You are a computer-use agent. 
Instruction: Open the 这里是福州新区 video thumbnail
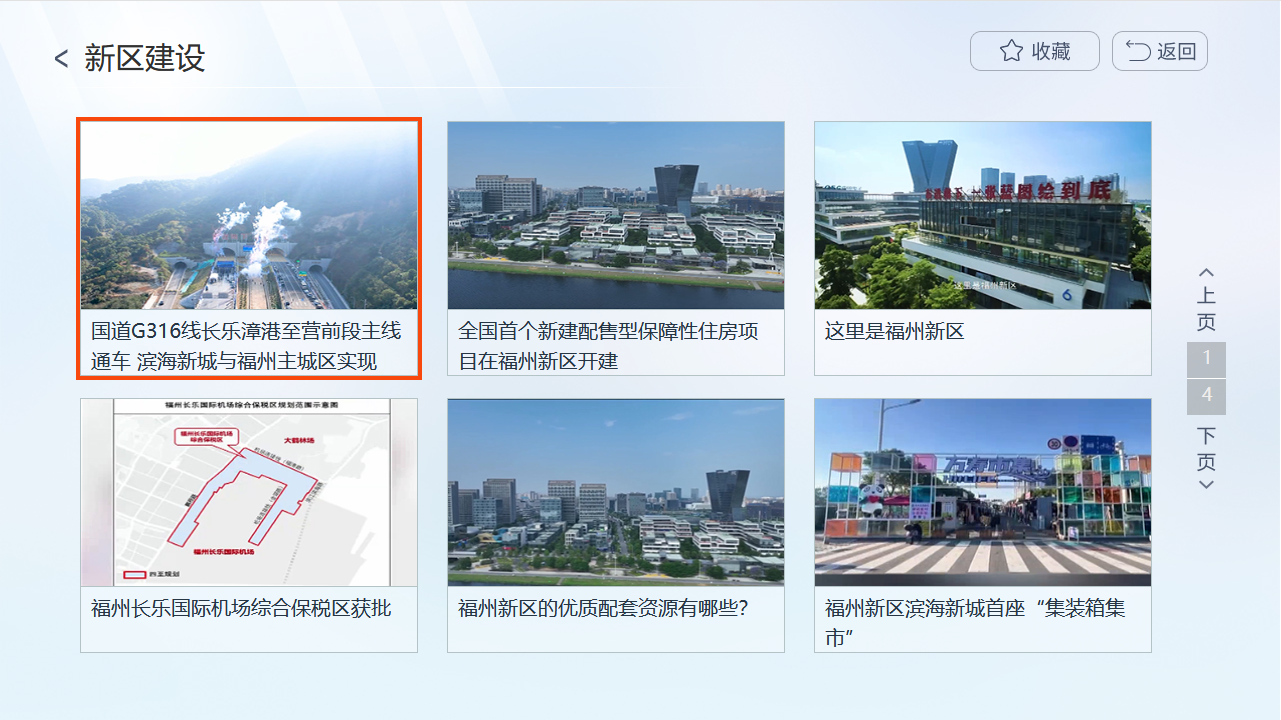982,215
